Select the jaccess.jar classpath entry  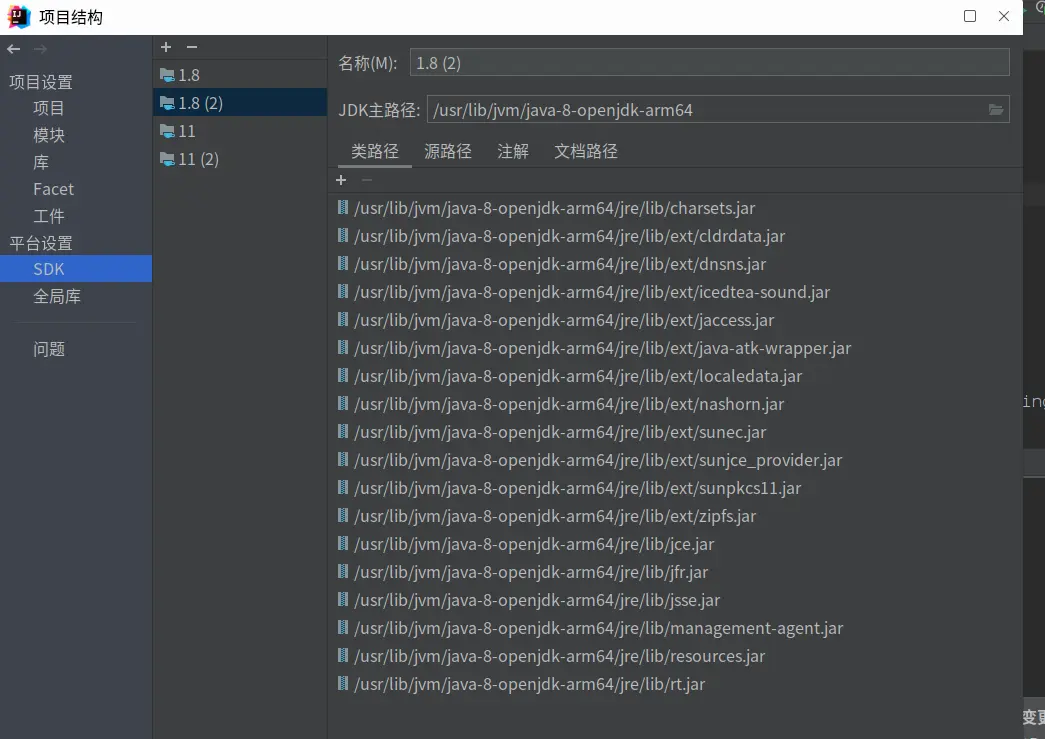click(676, 320)
